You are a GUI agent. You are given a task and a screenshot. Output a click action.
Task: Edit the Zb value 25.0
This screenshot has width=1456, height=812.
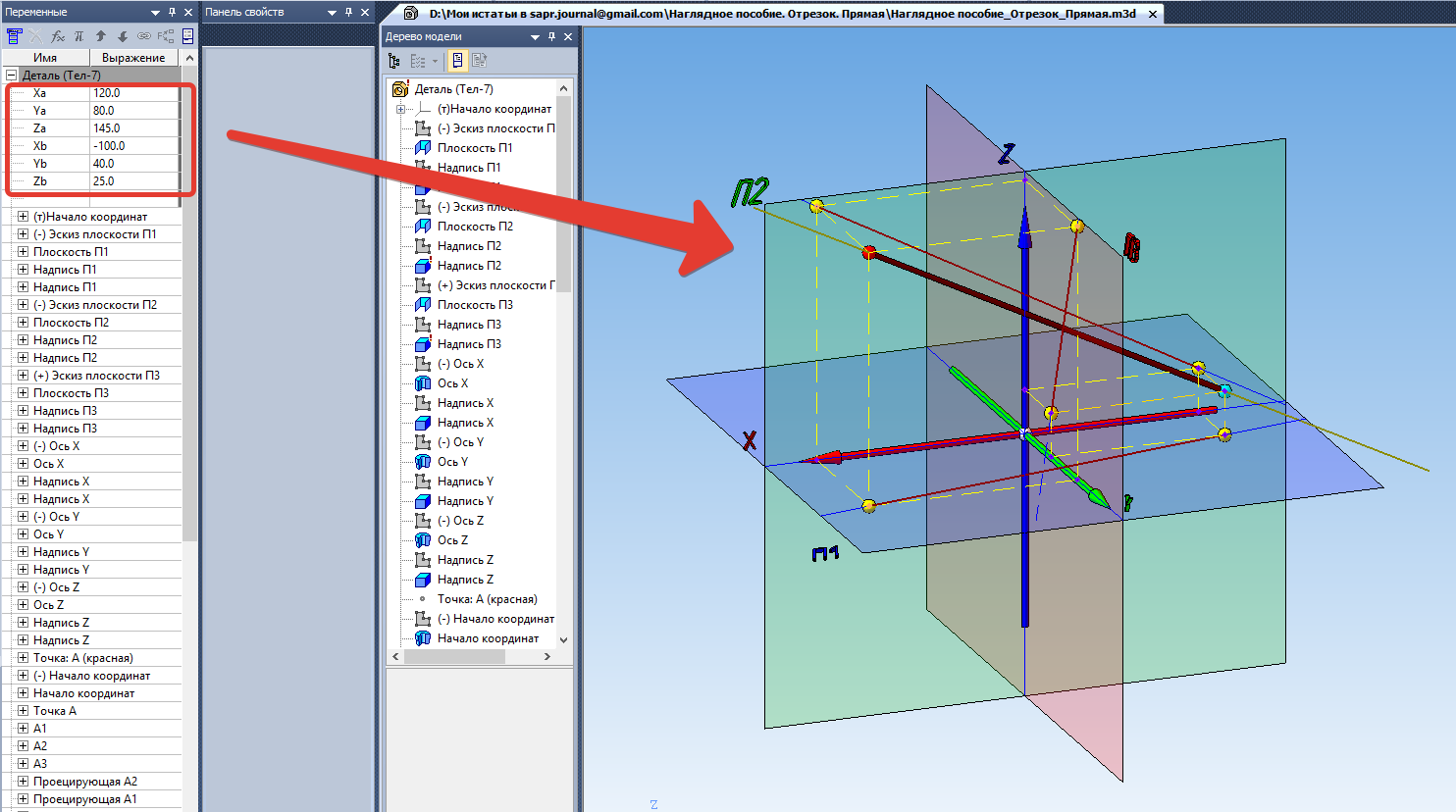coord(134,181)
